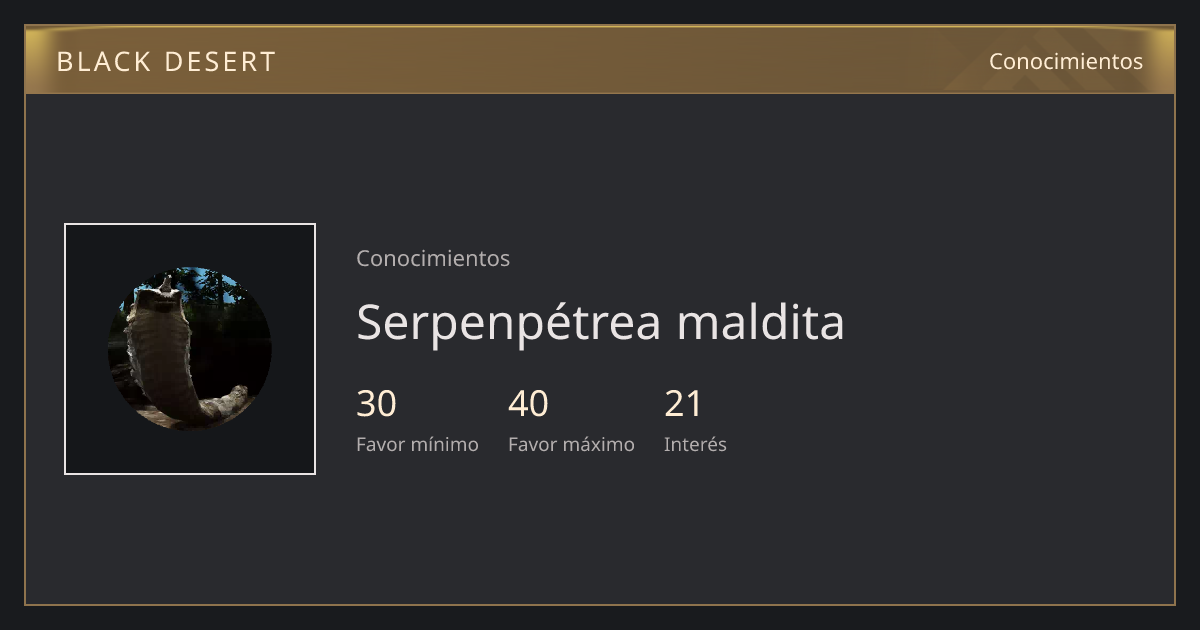
Task: Click the golden header banner
Action: [x=600, y=61]
